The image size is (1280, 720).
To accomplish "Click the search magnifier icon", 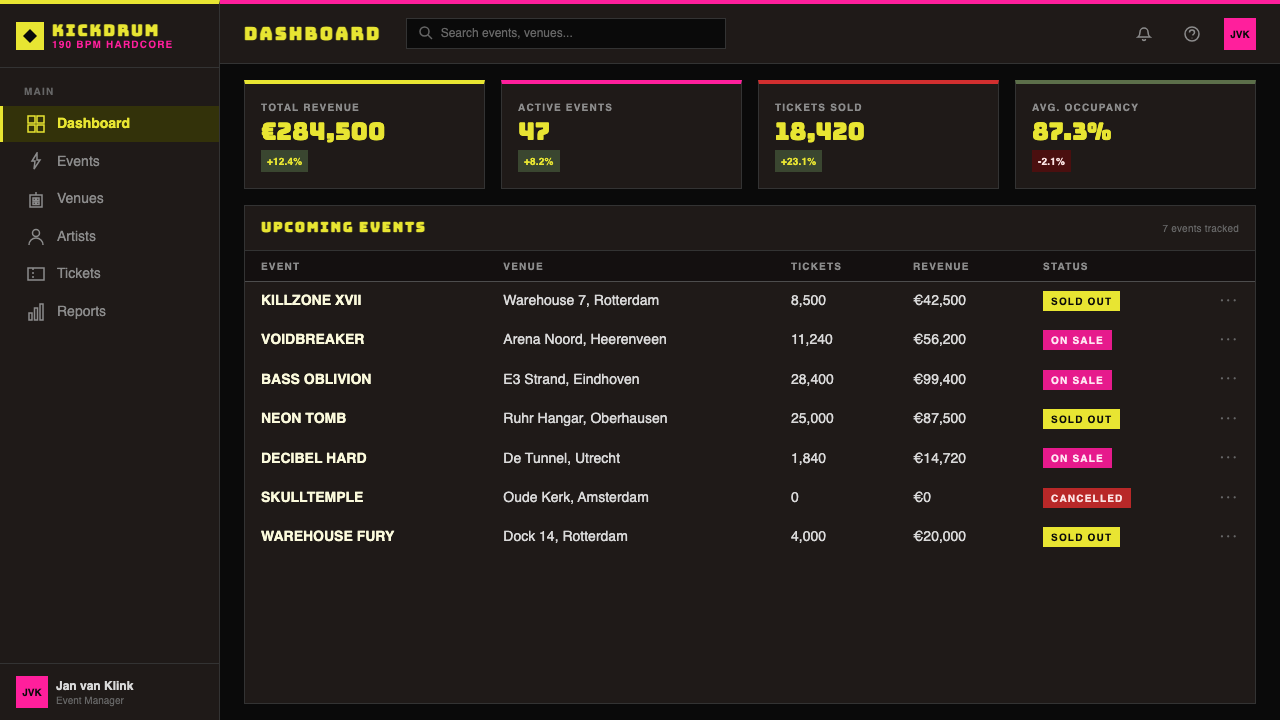I will 425,33.
